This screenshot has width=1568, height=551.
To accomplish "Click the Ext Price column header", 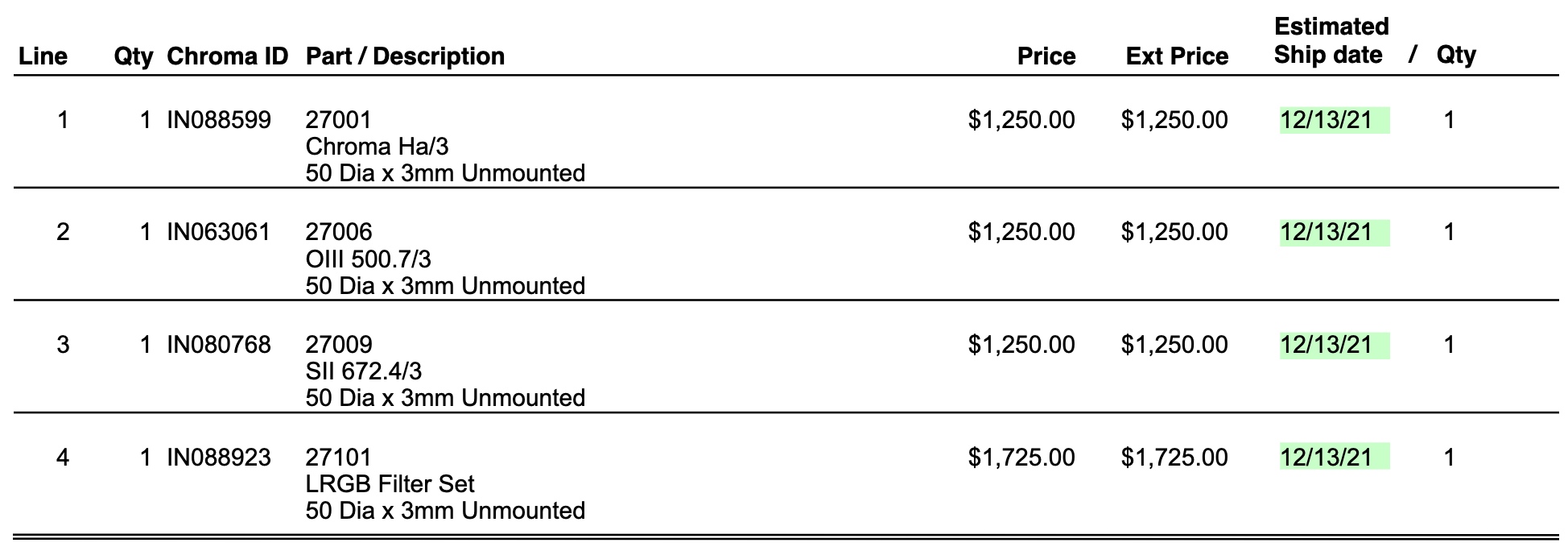I will point(1177,56).
